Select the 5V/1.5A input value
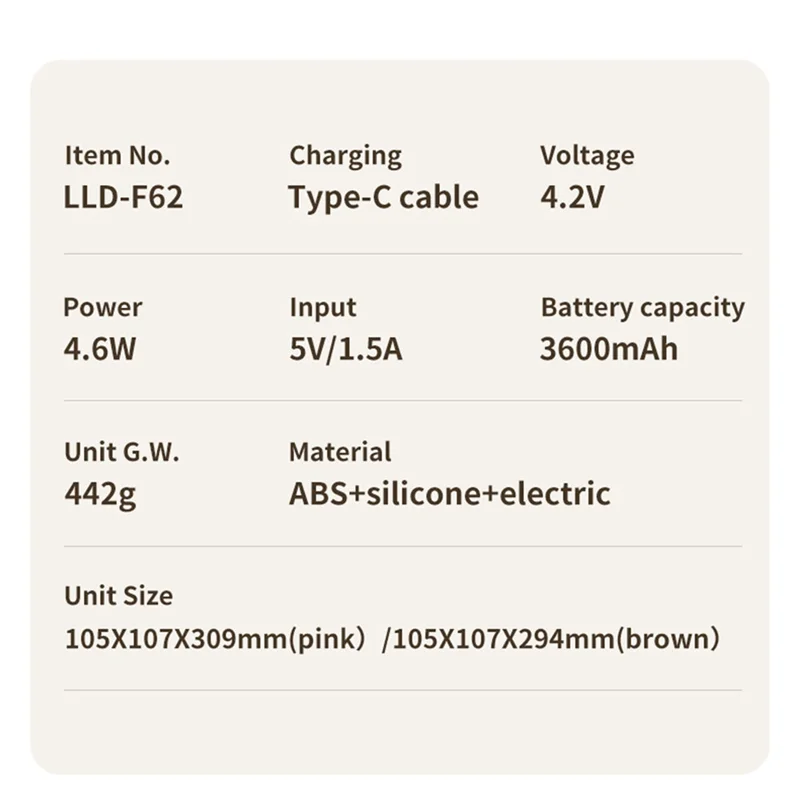Viewport: 800px width, 800px height. [x=346, y=350]
